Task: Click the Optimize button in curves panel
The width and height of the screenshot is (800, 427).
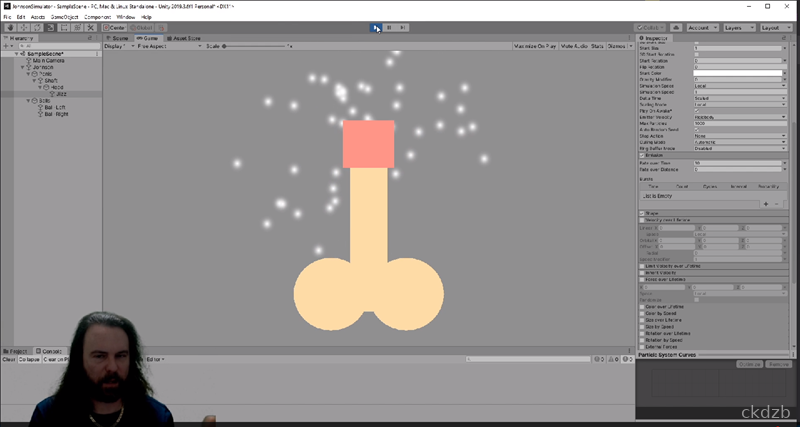Action: 749,364
